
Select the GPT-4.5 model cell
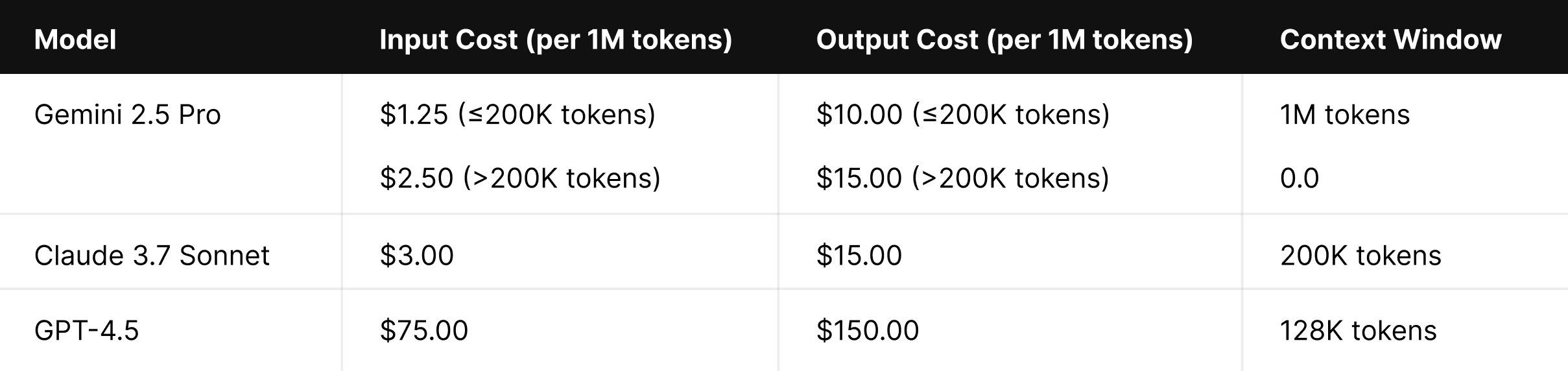87,331
